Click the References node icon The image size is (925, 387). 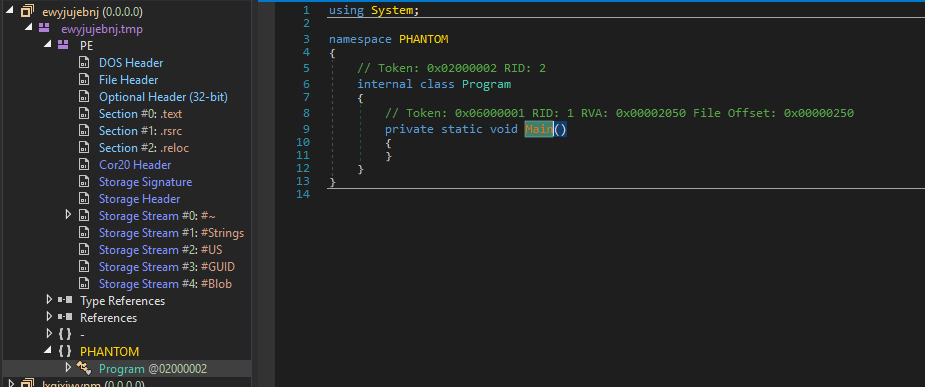click(65, 317)
